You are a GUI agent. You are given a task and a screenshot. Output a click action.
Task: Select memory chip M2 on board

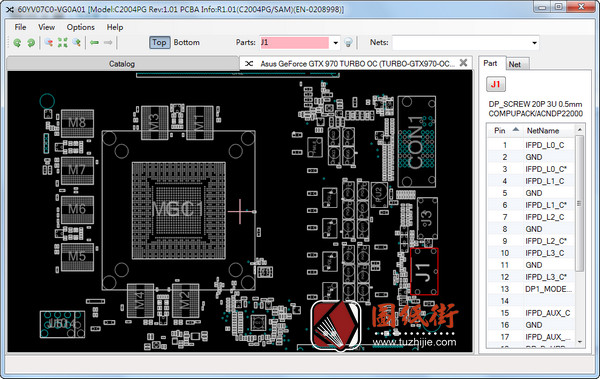(x=185, y=301)
